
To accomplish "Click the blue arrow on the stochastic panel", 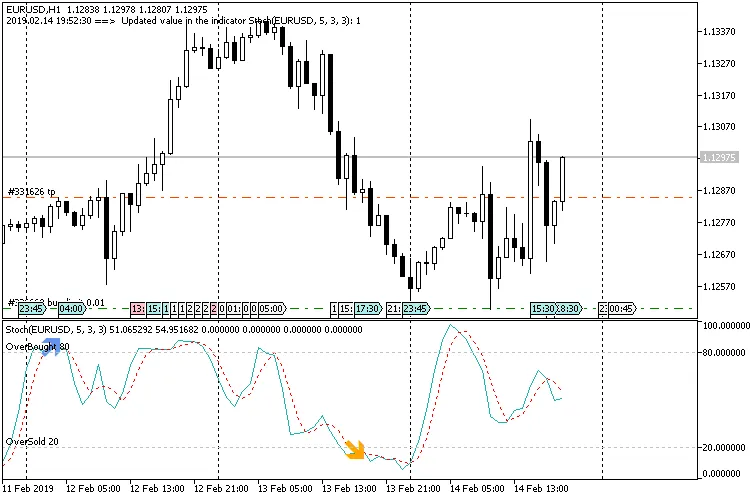I will click(51, 346).
